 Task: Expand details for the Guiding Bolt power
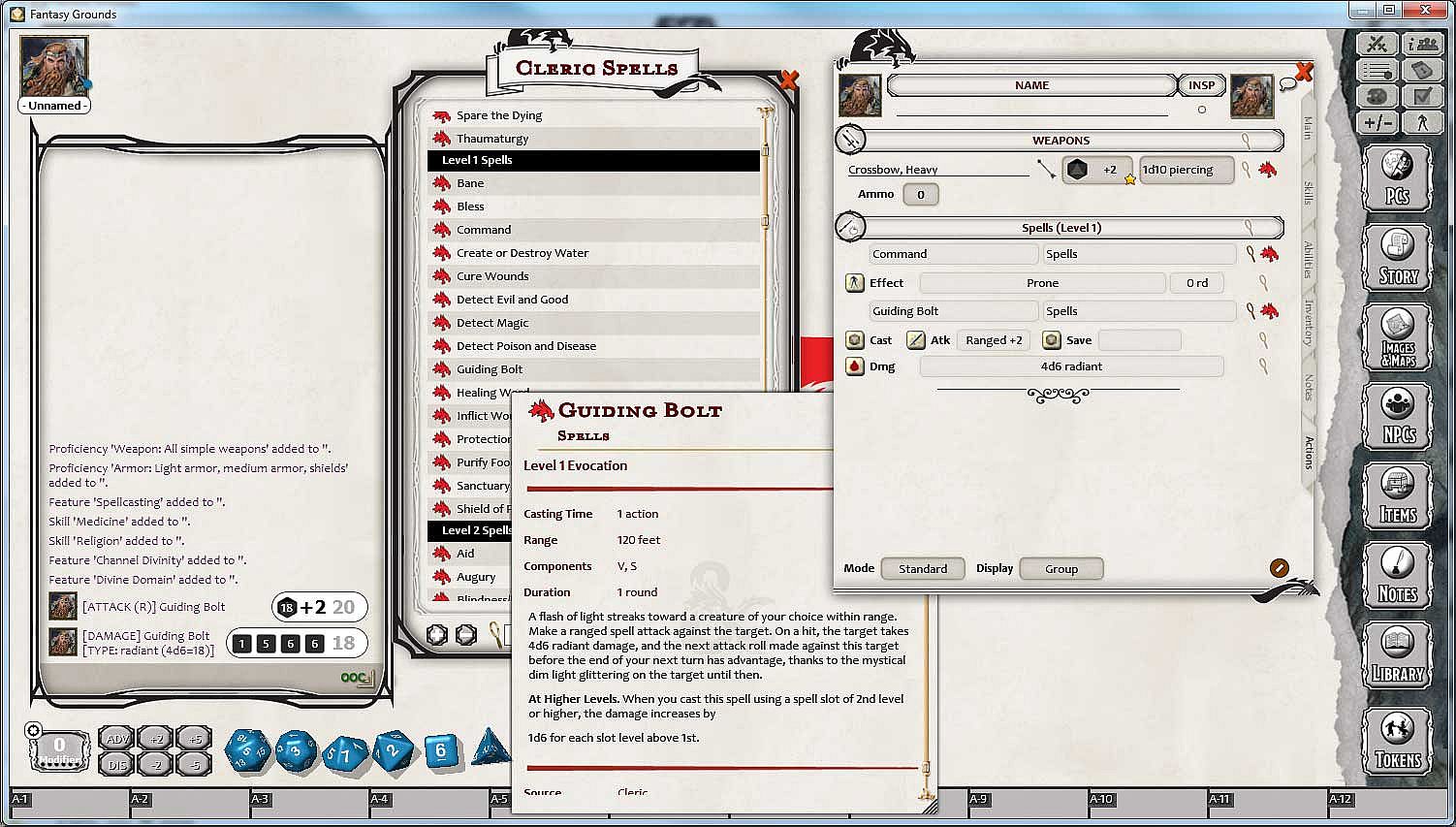click(1251, 311)
